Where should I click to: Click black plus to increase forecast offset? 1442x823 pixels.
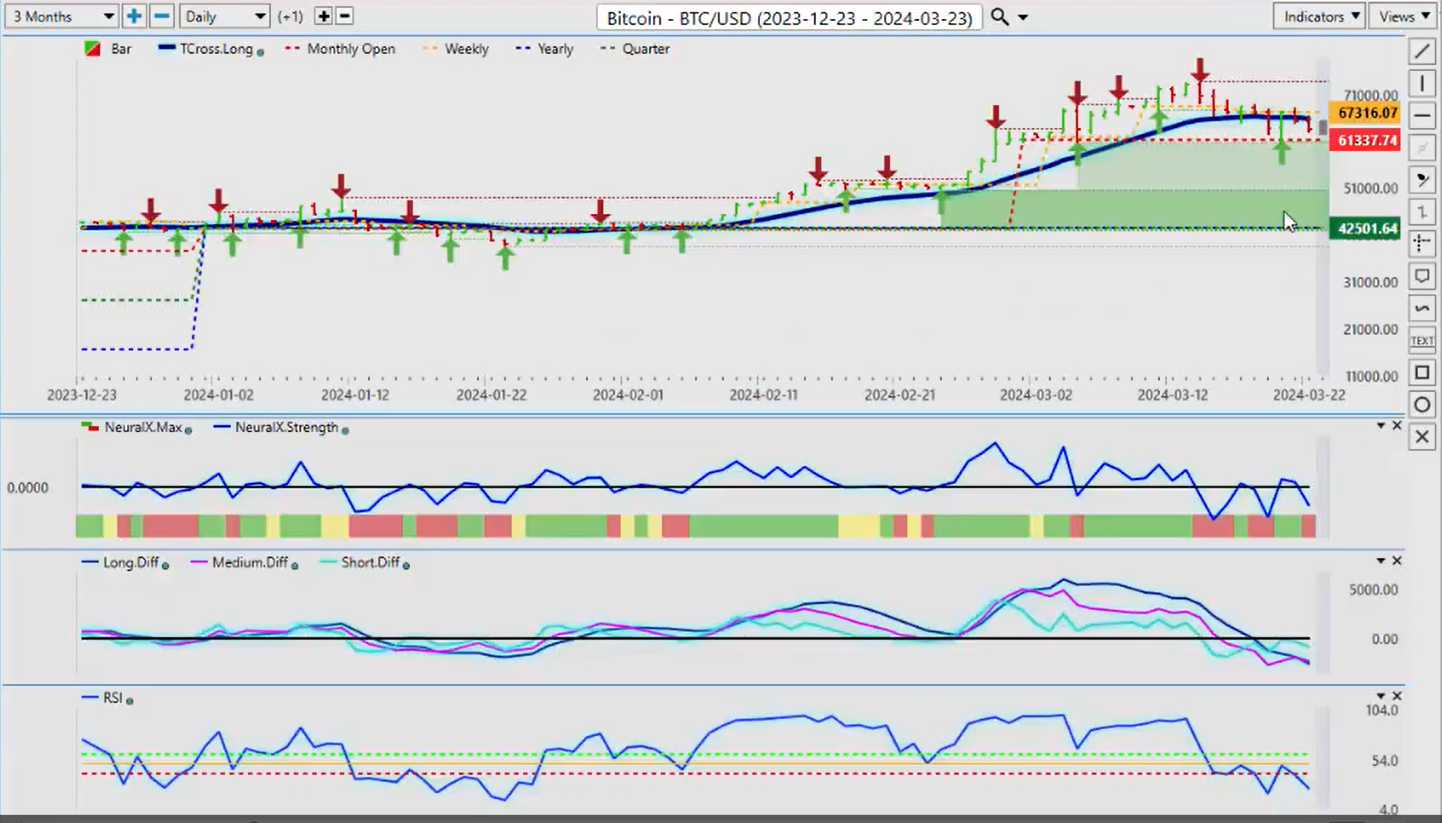(323, 16)
